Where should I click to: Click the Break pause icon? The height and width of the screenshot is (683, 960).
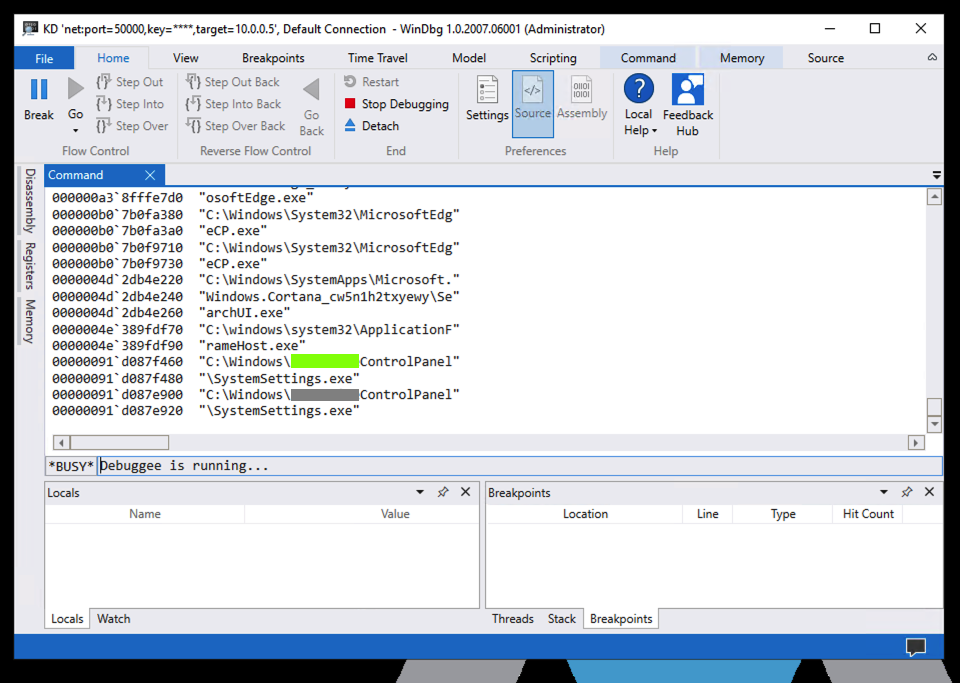[39, 89]
